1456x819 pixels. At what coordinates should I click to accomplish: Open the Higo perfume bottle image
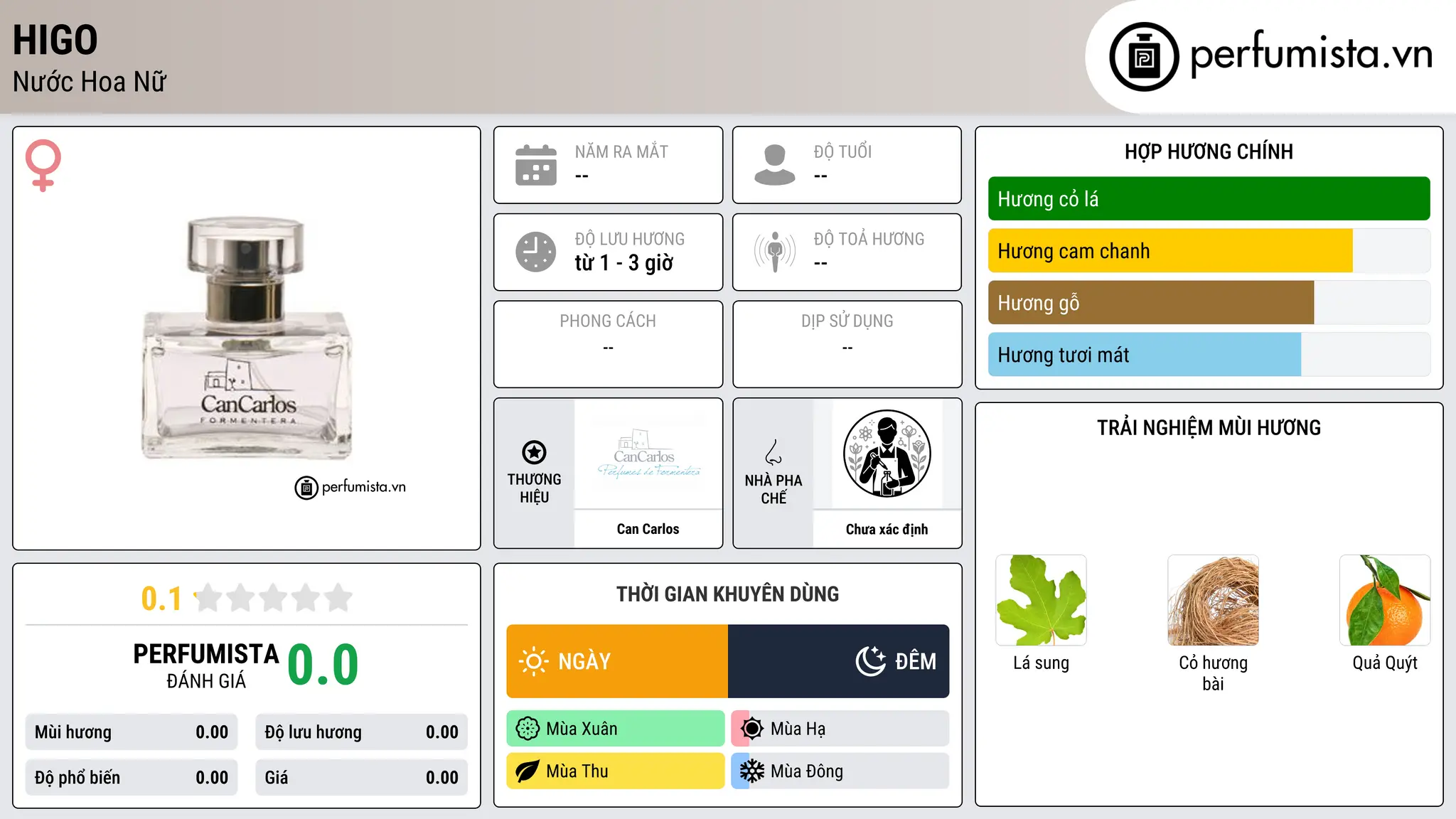tap(247, 338)
